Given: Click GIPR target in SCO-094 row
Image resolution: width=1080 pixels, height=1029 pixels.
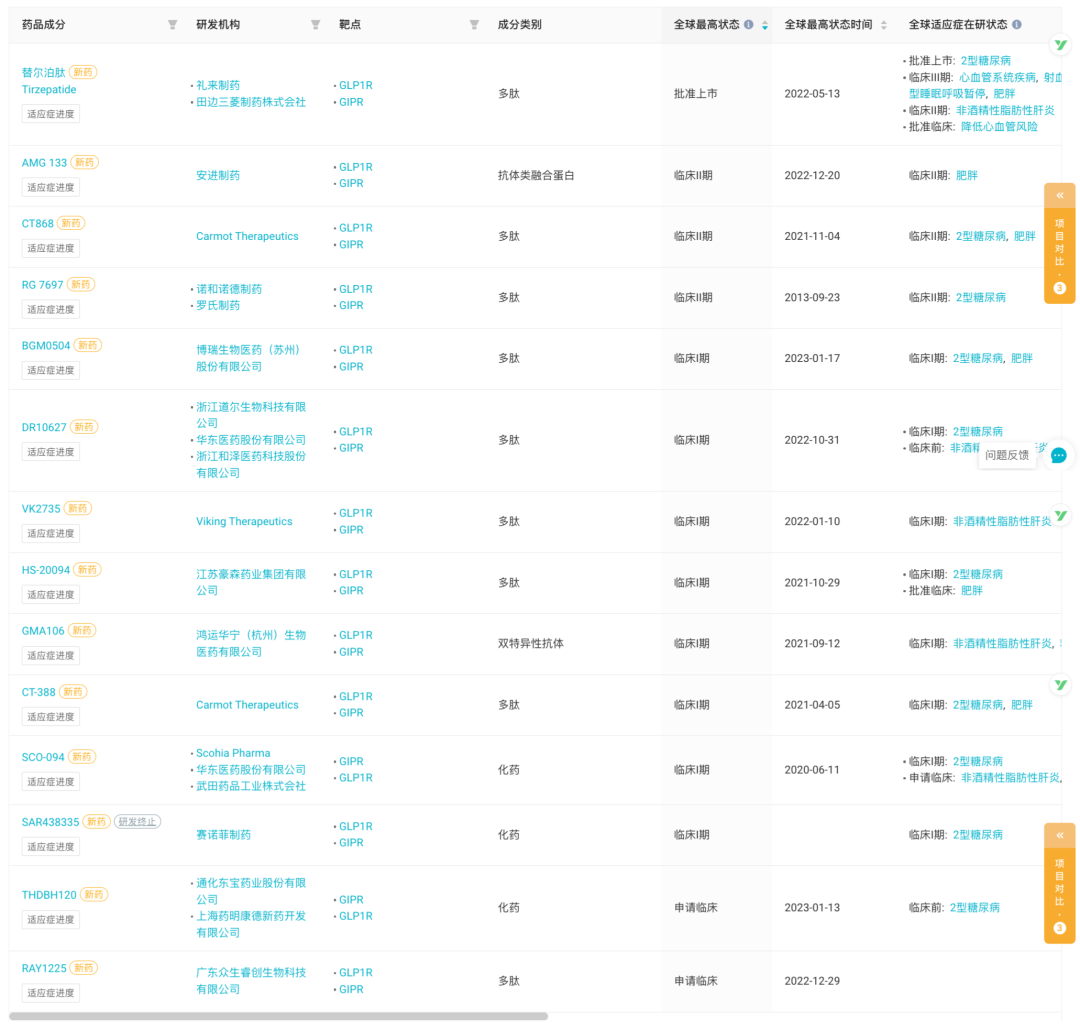Looking at the screenshot, I should [351, 761].
